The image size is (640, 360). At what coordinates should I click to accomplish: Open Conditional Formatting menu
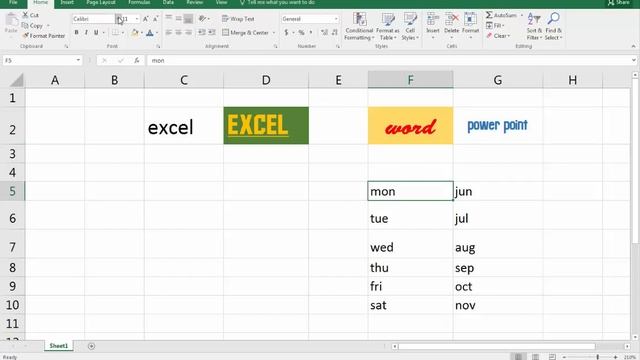click(x=359, y=26)
